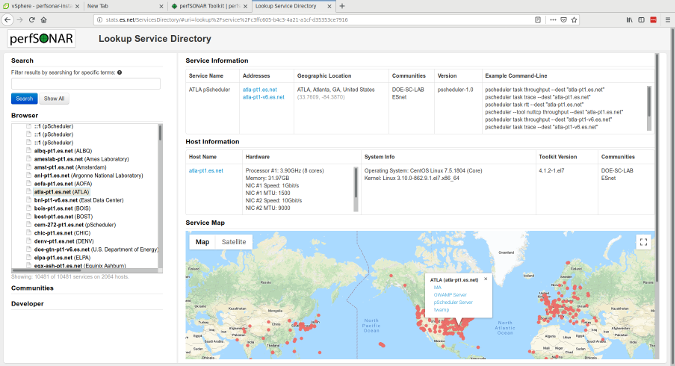Image resolution: width=675 pixels, height=366 pixels.
Task: Open the atla-pt1.es.net host name link
Action: click(x=206, y=171)
